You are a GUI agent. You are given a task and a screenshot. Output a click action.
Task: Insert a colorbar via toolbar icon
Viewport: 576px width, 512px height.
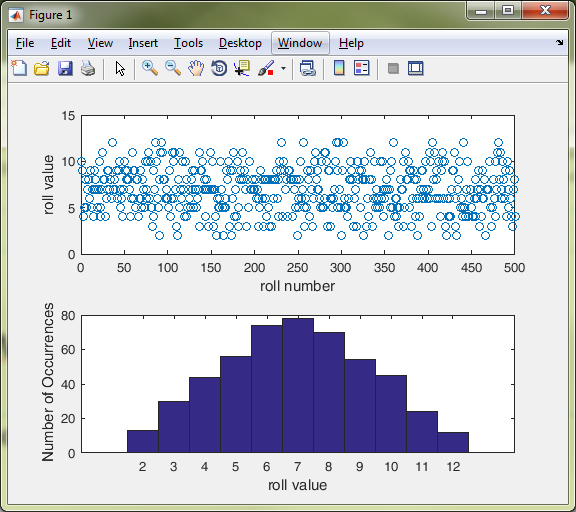(339, 68)
